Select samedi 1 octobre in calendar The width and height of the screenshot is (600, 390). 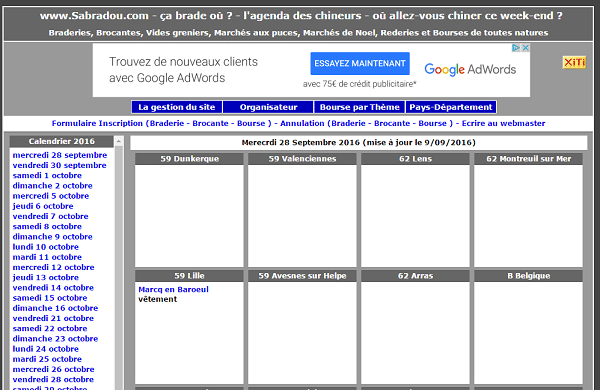47,175
